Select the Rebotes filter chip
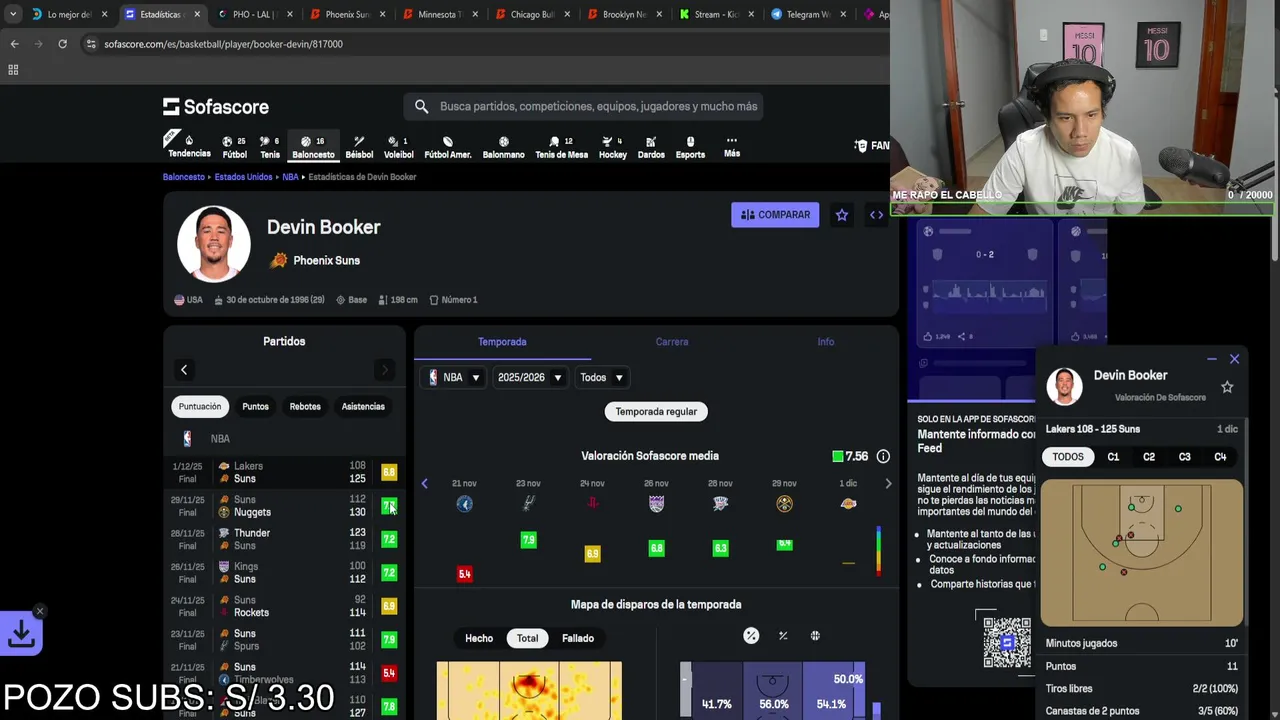Image resolution: width=1280 pixels, height=720 pixels. pyautogui.click(x=305, y=407)
